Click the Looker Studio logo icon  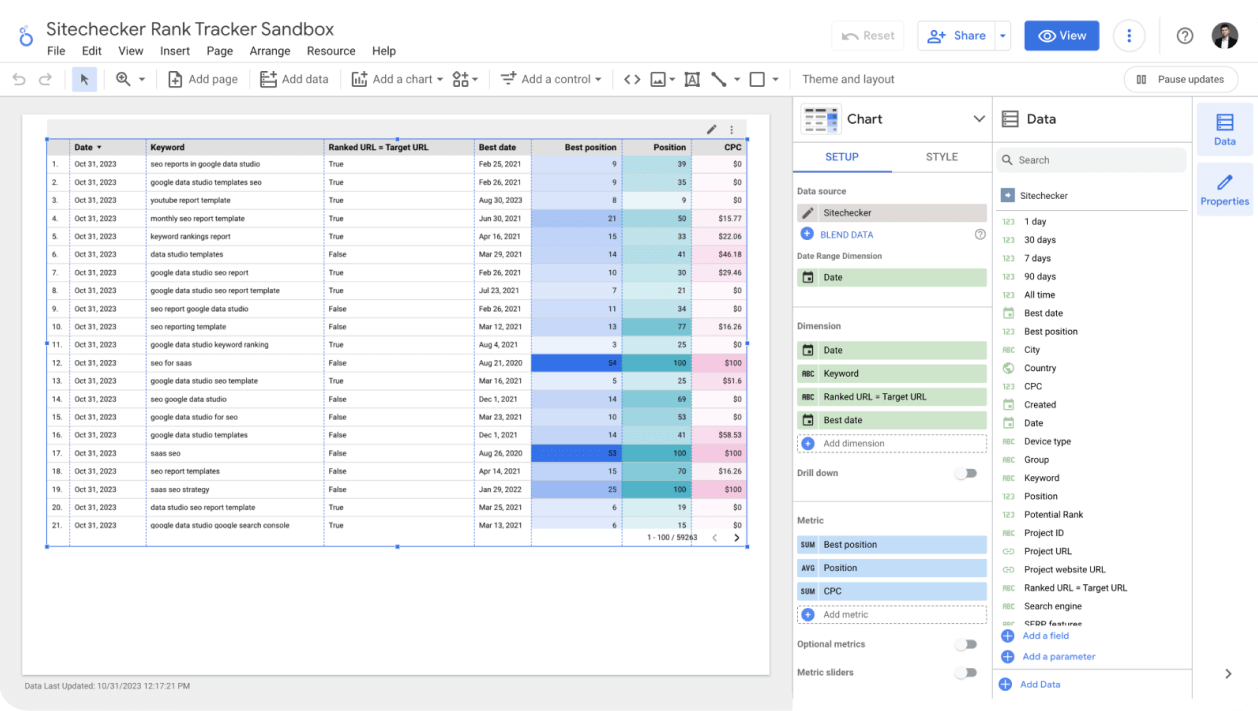[x=26, y=37]
